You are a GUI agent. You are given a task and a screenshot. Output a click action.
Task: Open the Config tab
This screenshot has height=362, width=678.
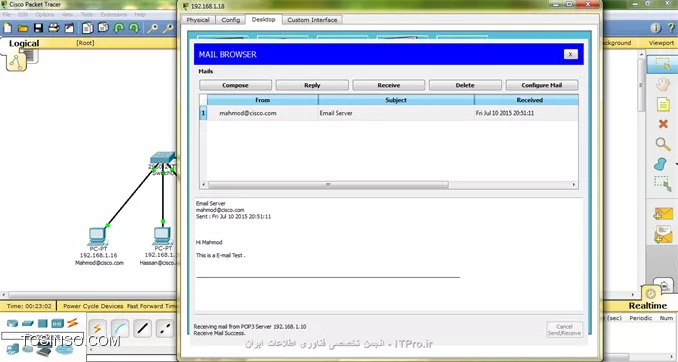230,20
